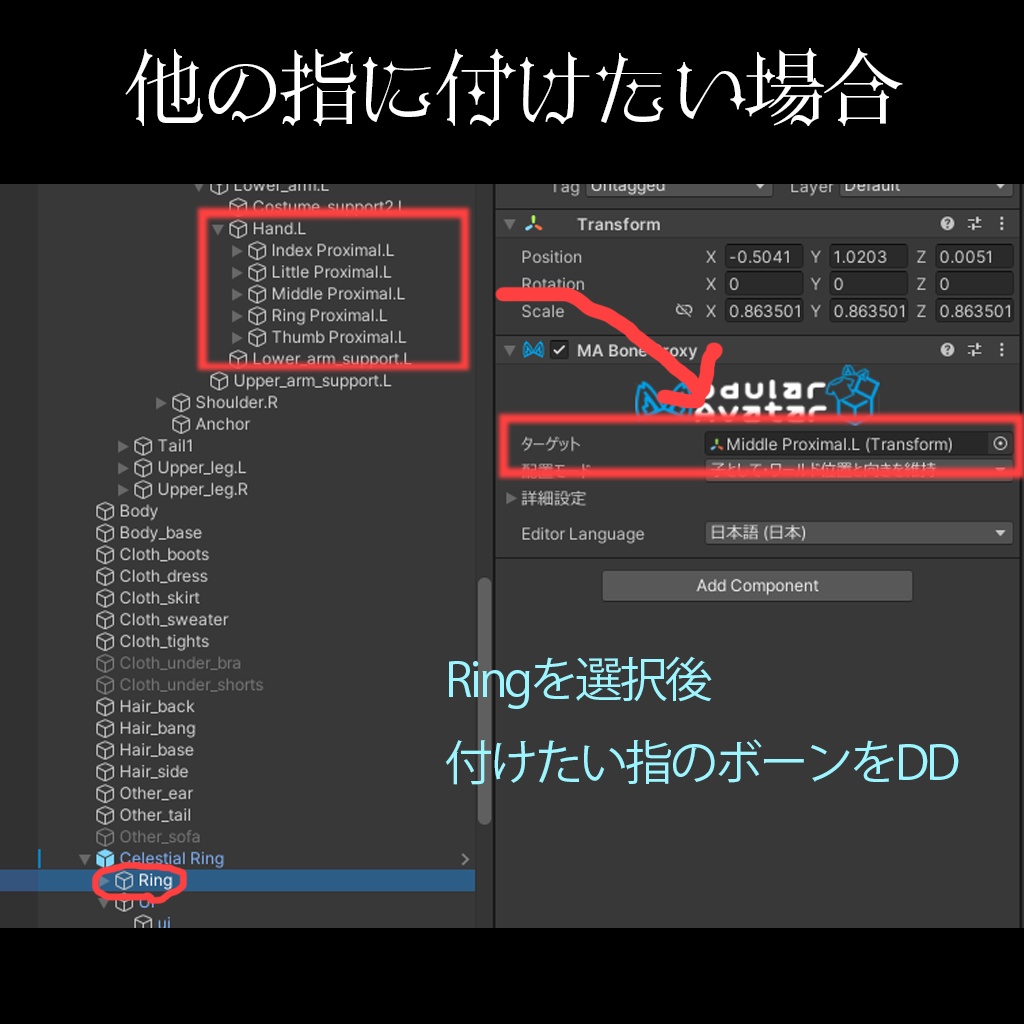Screen dimensions: 1024x1024
Task: Click the Thumb Proximal.L cube icon
Action: pyautogui.click(x=257, y=338)
